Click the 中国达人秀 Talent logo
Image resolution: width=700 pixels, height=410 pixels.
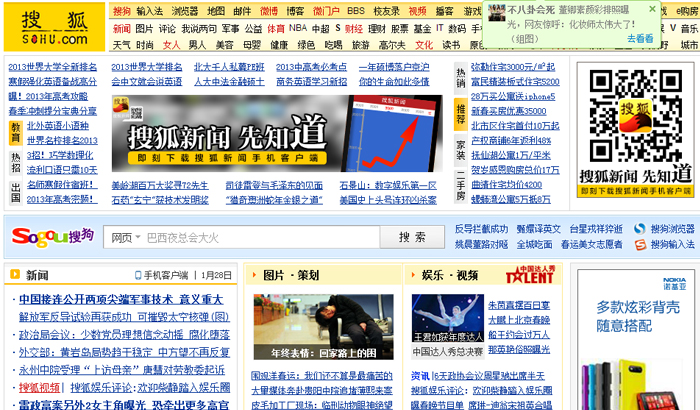(x=530, y=275)
